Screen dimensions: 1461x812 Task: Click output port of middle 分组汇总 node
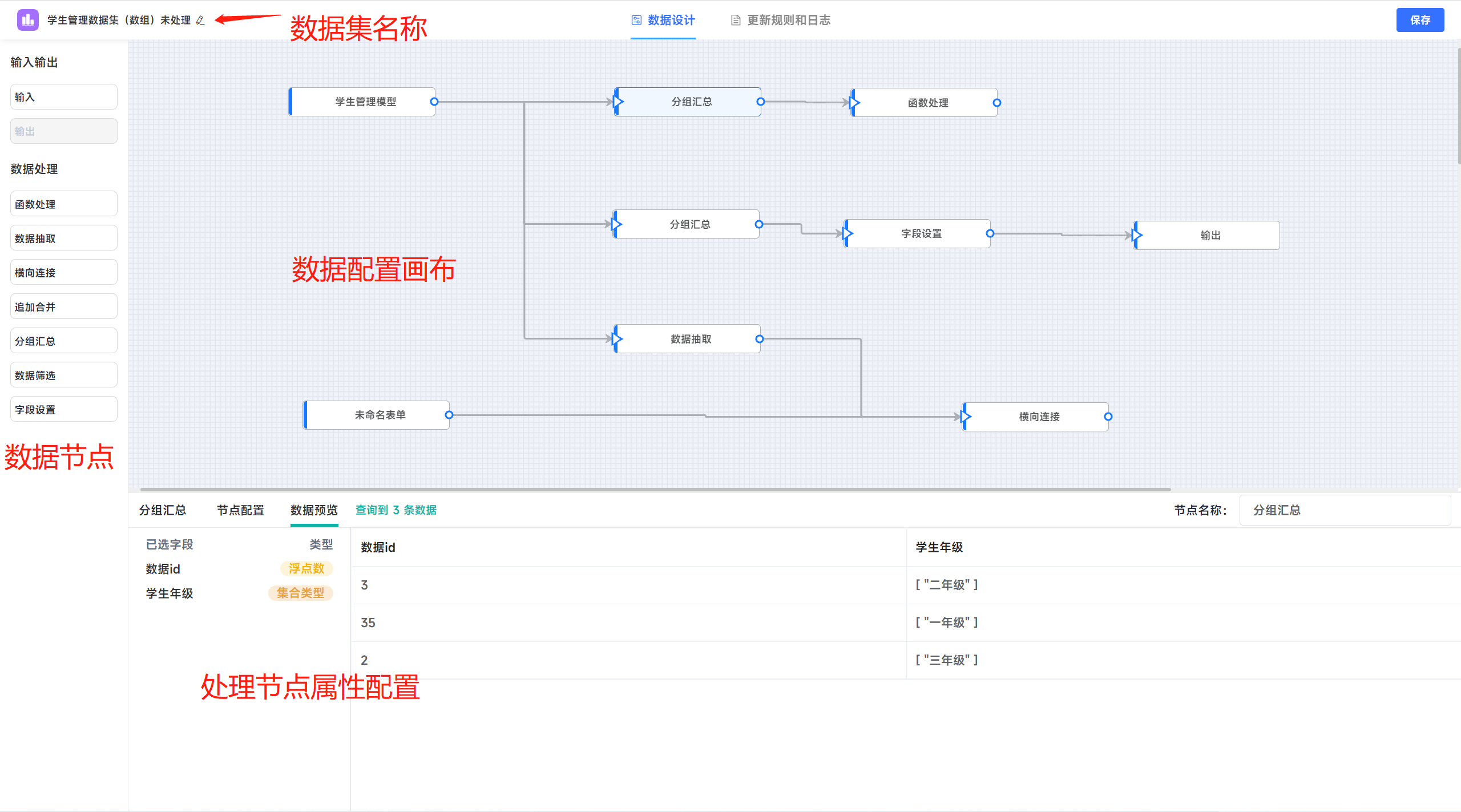[759, 224]
